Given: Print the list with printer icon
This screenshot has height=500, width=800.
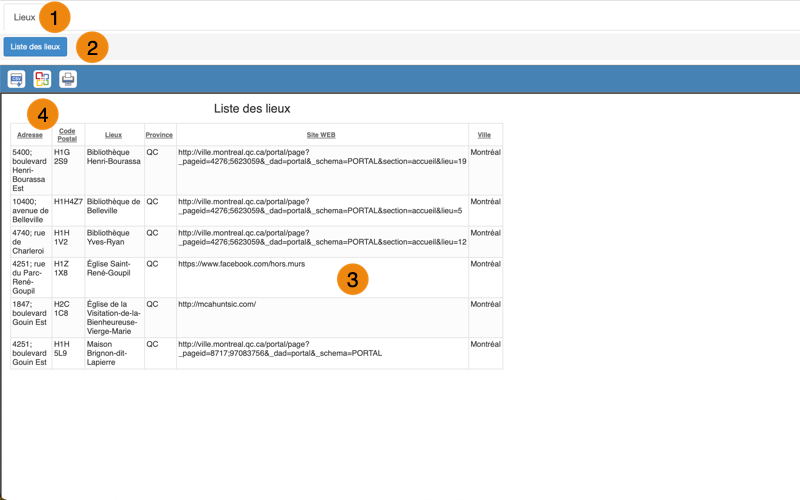Looking at the screenshot, I should [x=68, y=79].
